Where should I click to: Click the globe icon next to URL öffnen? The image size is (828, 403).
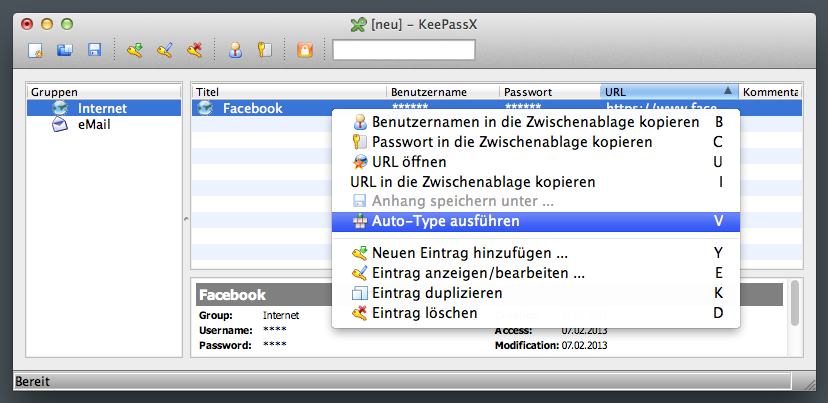click(x=360, y=162)
